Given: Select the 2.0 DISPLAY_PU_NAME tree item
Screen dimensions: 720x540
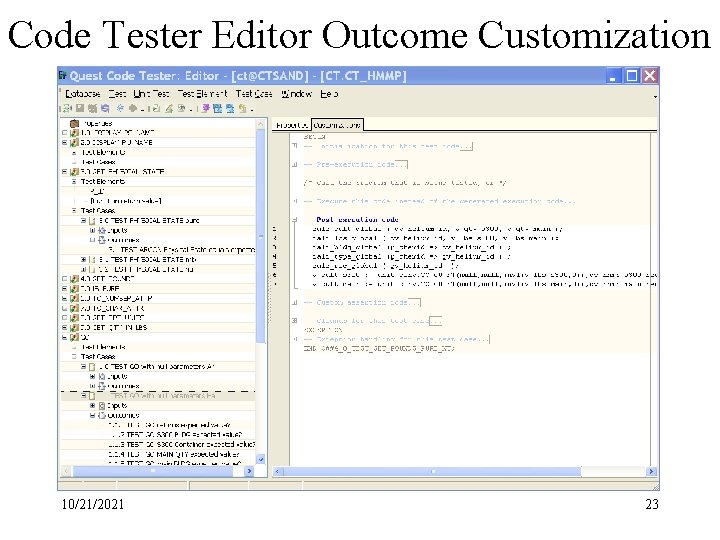Looking at the screenshot, I should tap(117, 143).
